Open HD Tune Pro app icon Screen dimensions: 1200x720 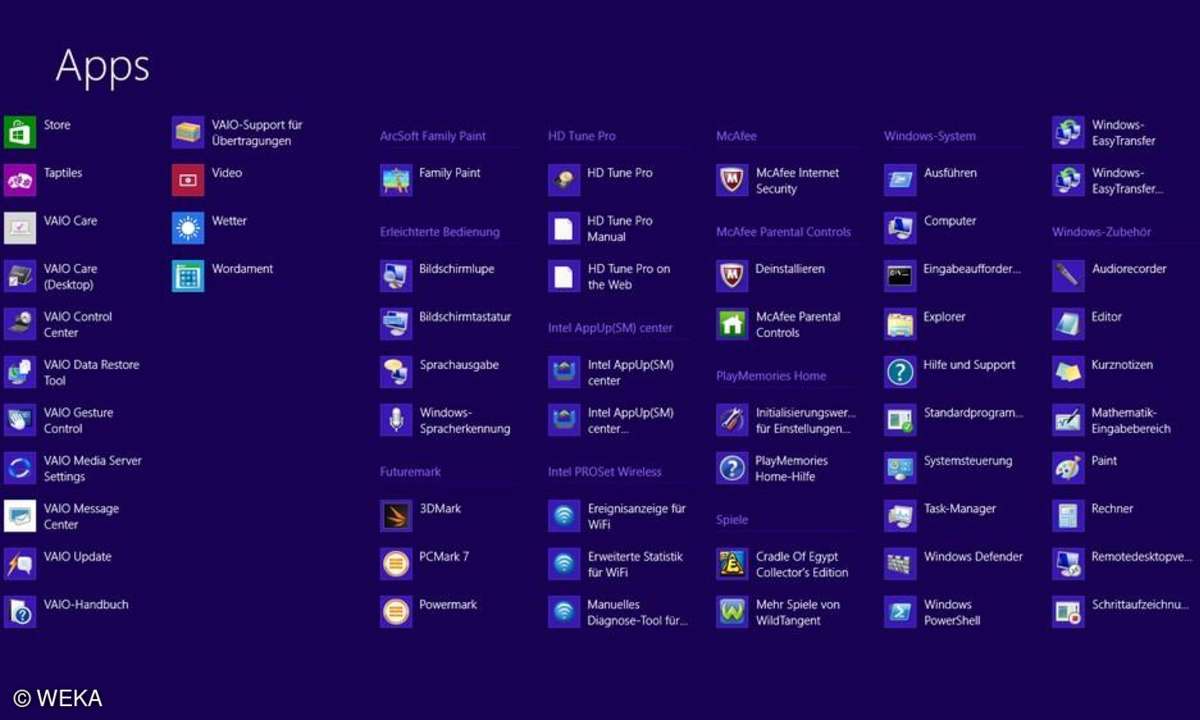point(564,180)
